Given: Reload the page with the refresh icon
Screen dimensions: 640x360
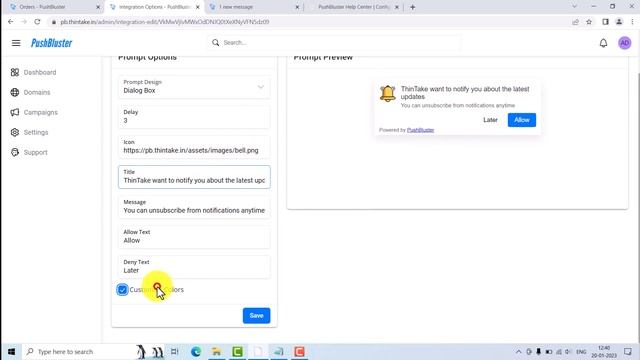Looking at the screenshot, I should pyautogui.click(x=37, y=22).
